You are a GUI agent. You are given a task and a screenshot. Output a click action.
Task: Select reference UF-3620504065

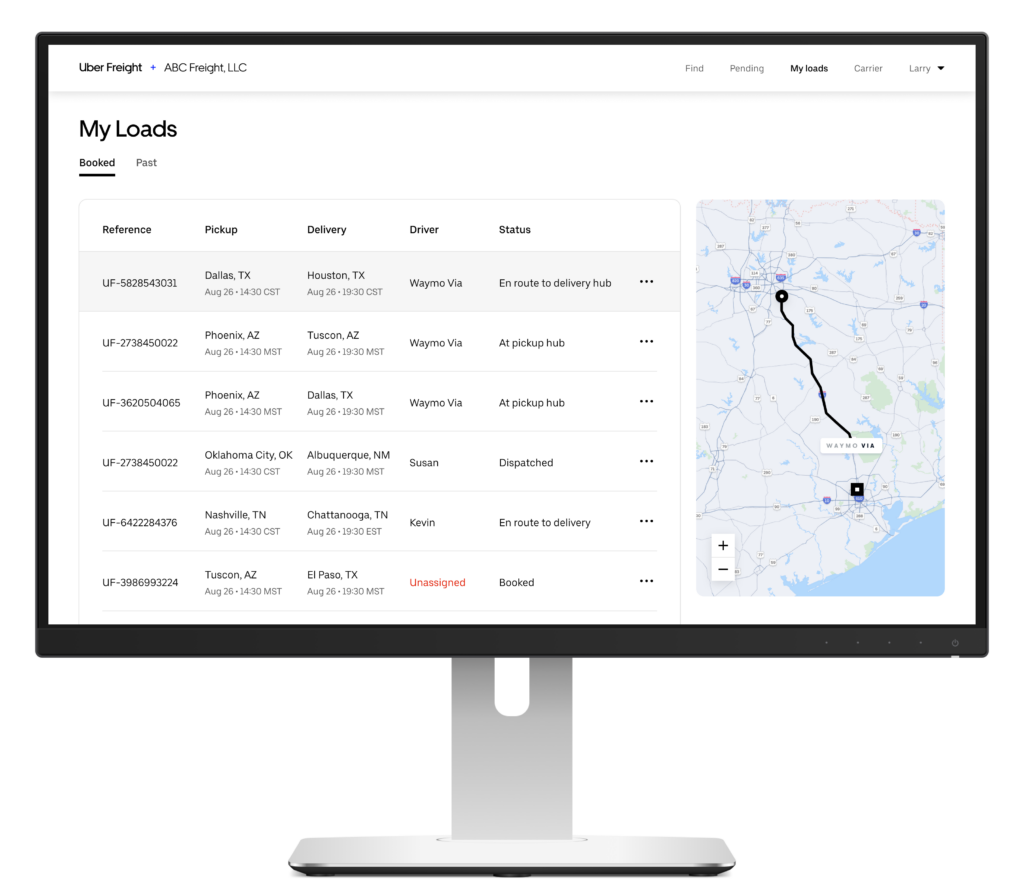coord(141,403)
